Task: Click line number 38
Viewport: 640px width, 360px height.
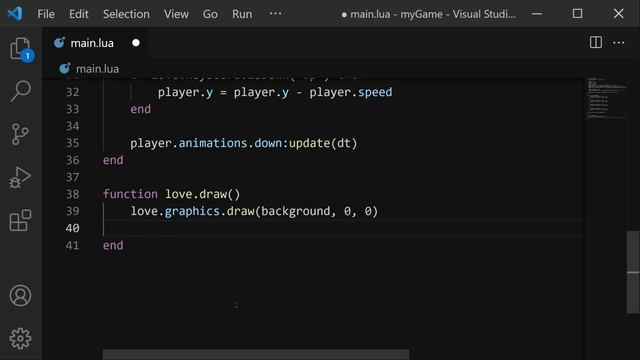Action: (x=73, y=194)
